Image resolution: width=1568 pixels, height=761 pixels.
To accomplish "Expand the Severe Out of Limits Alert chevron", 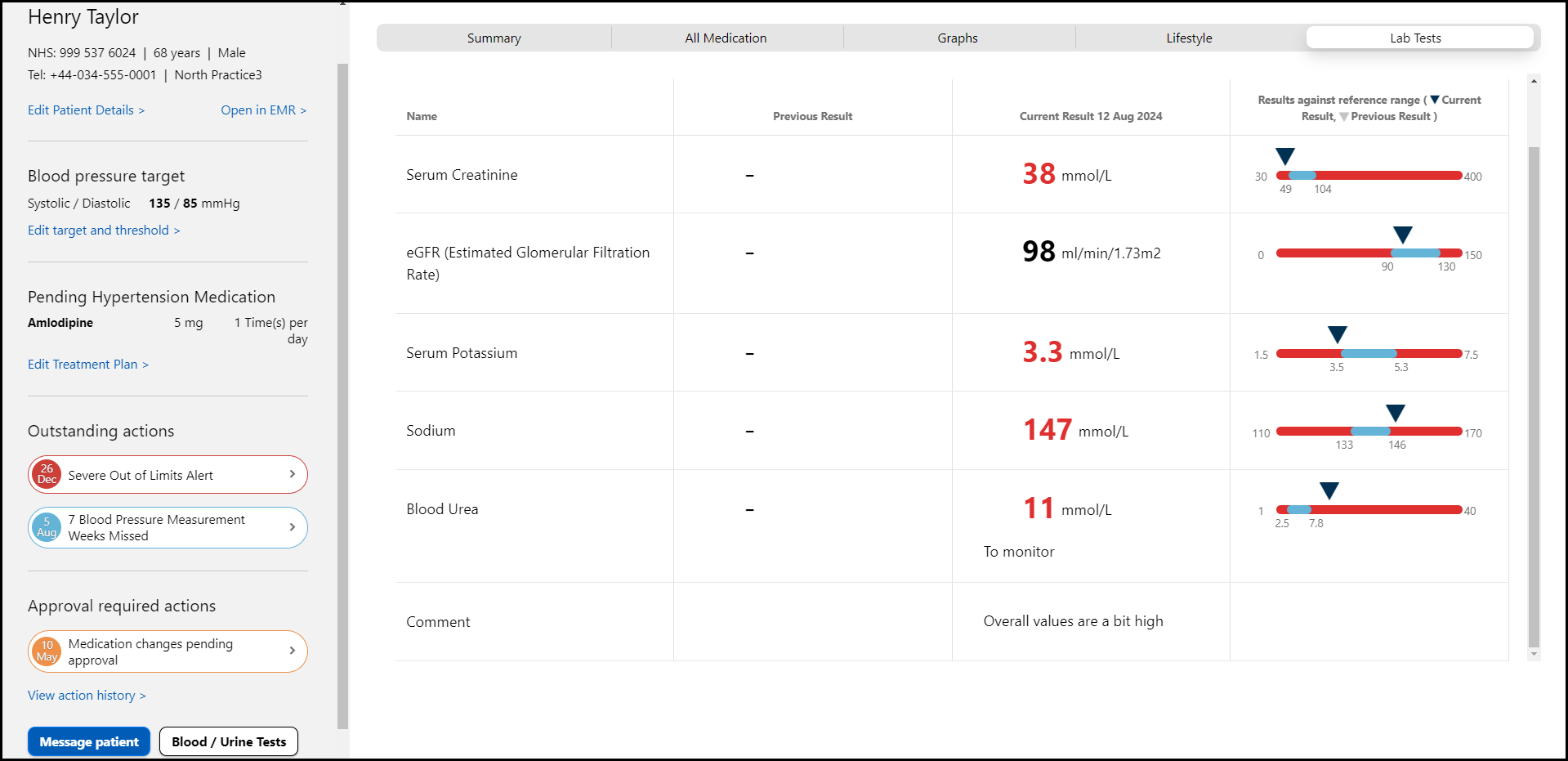I will (292, 474).
